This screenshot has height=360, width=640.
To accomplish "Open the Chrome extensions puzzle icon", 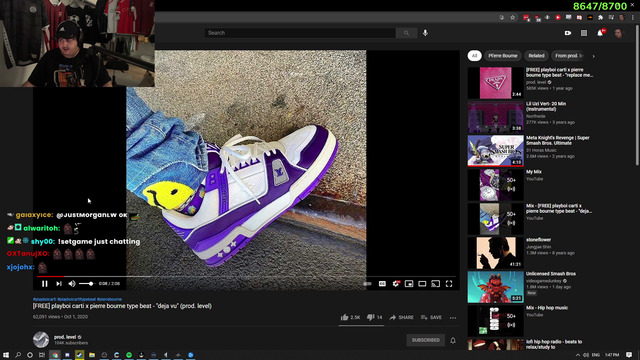I will [x=600, y=18].
